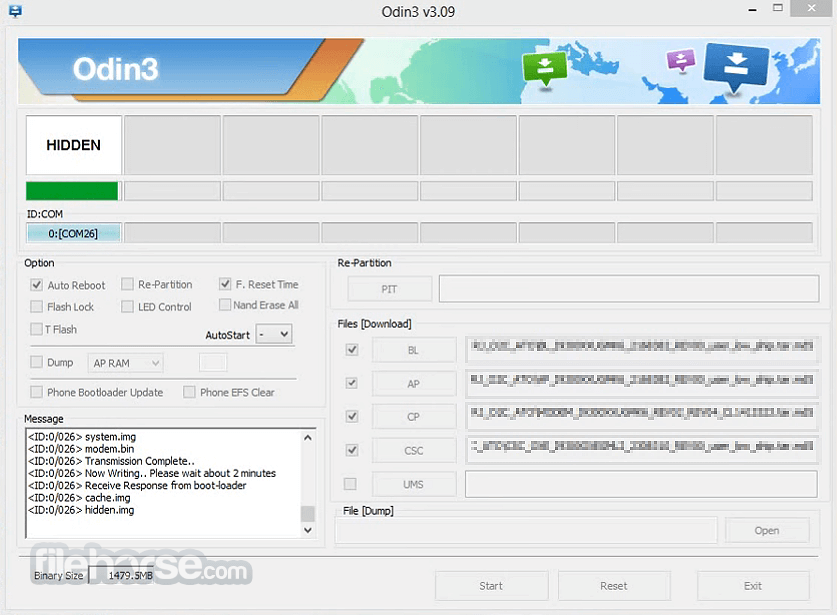Viewport: 837px width, 615px height.
Task: Click the UMS file button
Action: (x=414, y=484)
